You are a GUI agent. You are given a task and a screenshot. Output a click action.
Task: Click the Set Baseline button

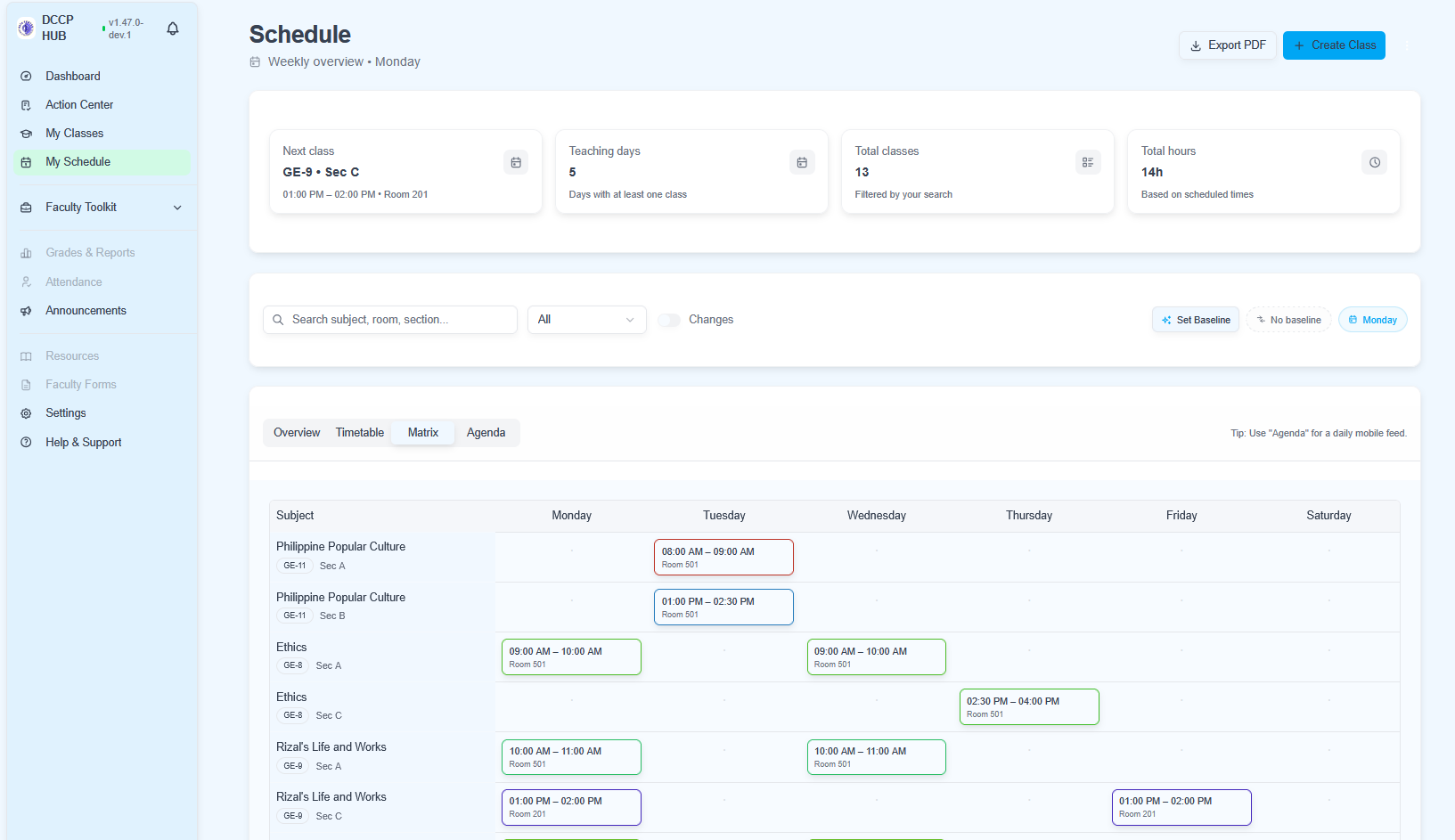(x=1196, y=320)
